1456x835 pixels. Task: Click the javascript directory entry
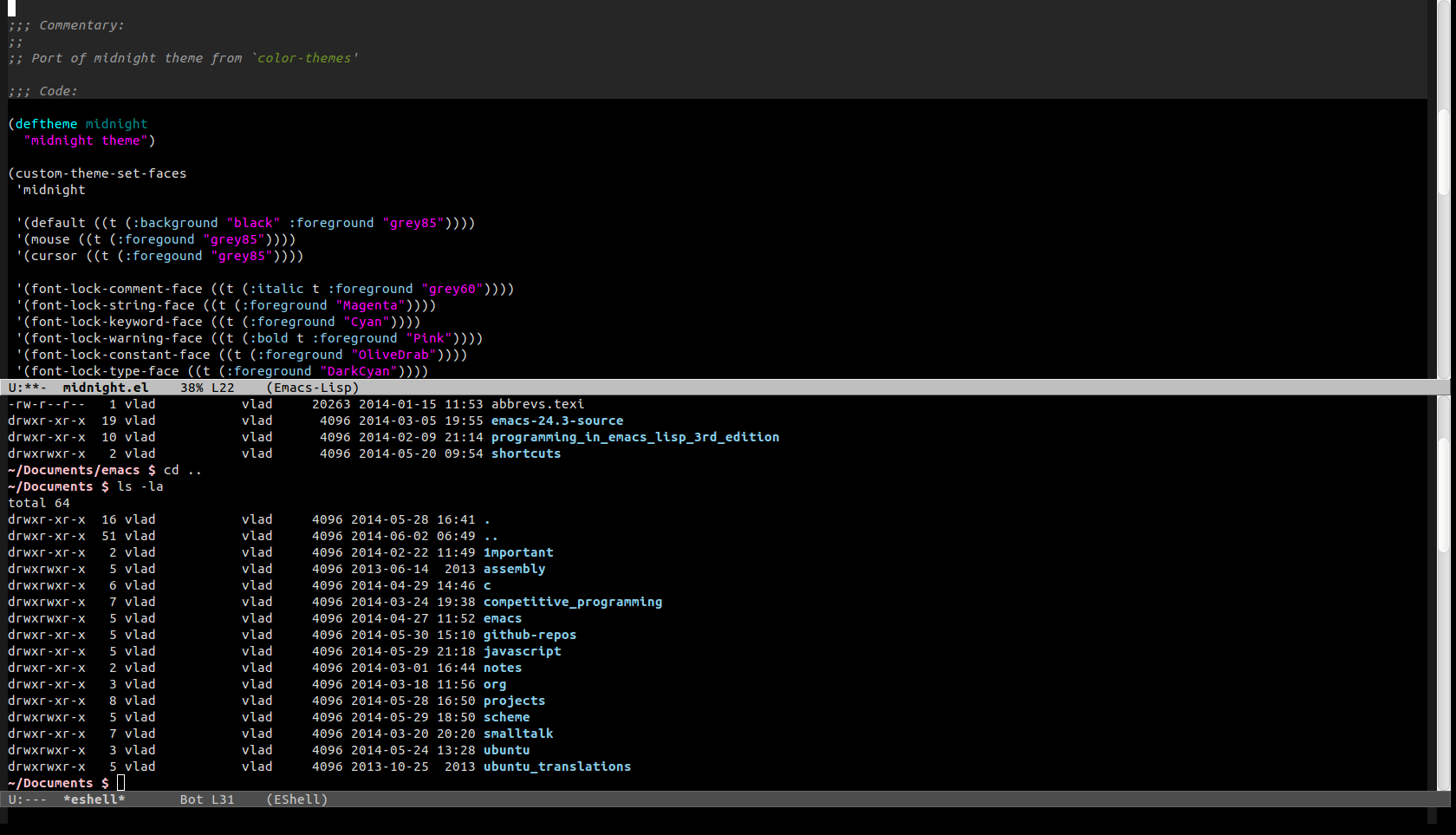[x=523, y=651]
